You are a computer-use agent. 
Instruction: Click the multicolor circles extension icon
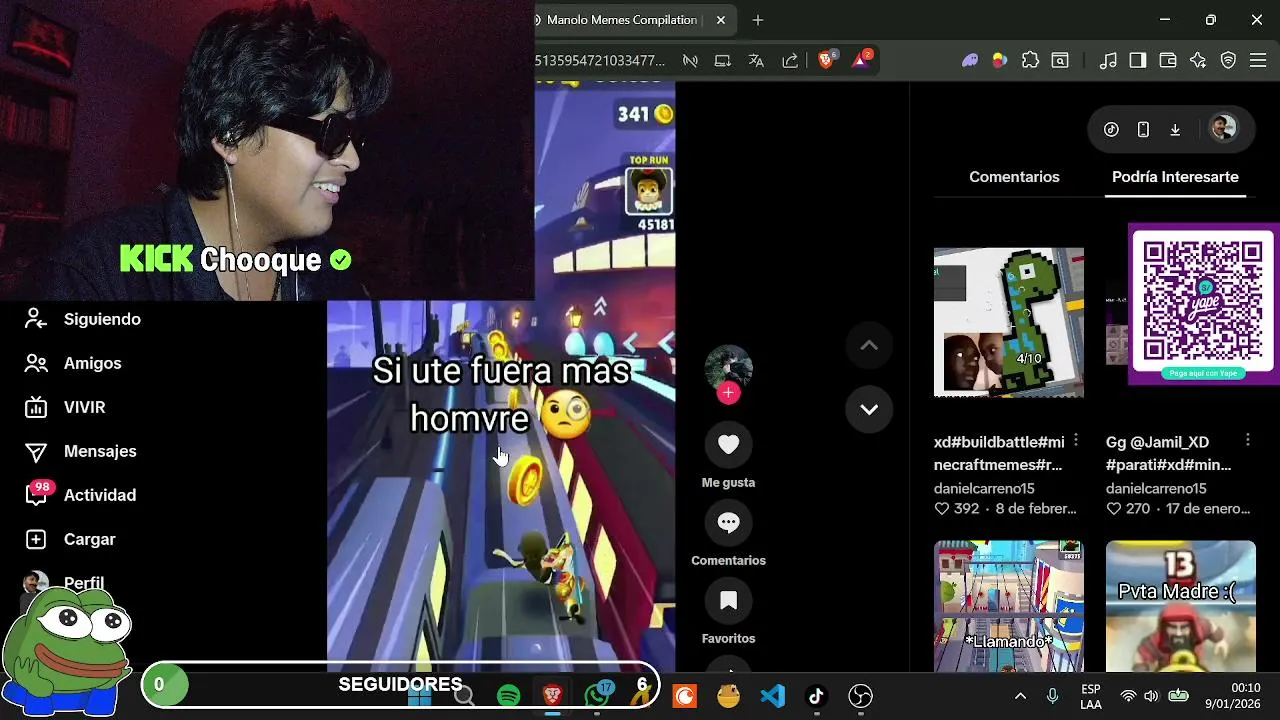(x=999, y=61)
